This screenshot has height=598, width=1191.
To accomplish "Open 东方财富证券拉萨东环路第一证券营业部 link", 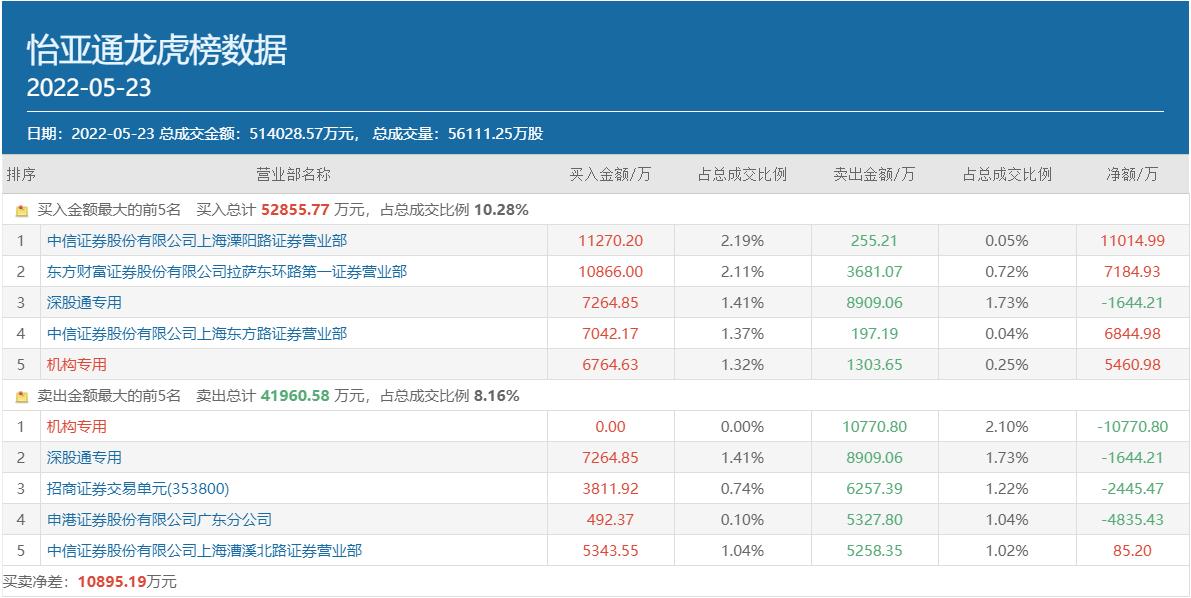I will pyautogui.click(x=226, y=272).
